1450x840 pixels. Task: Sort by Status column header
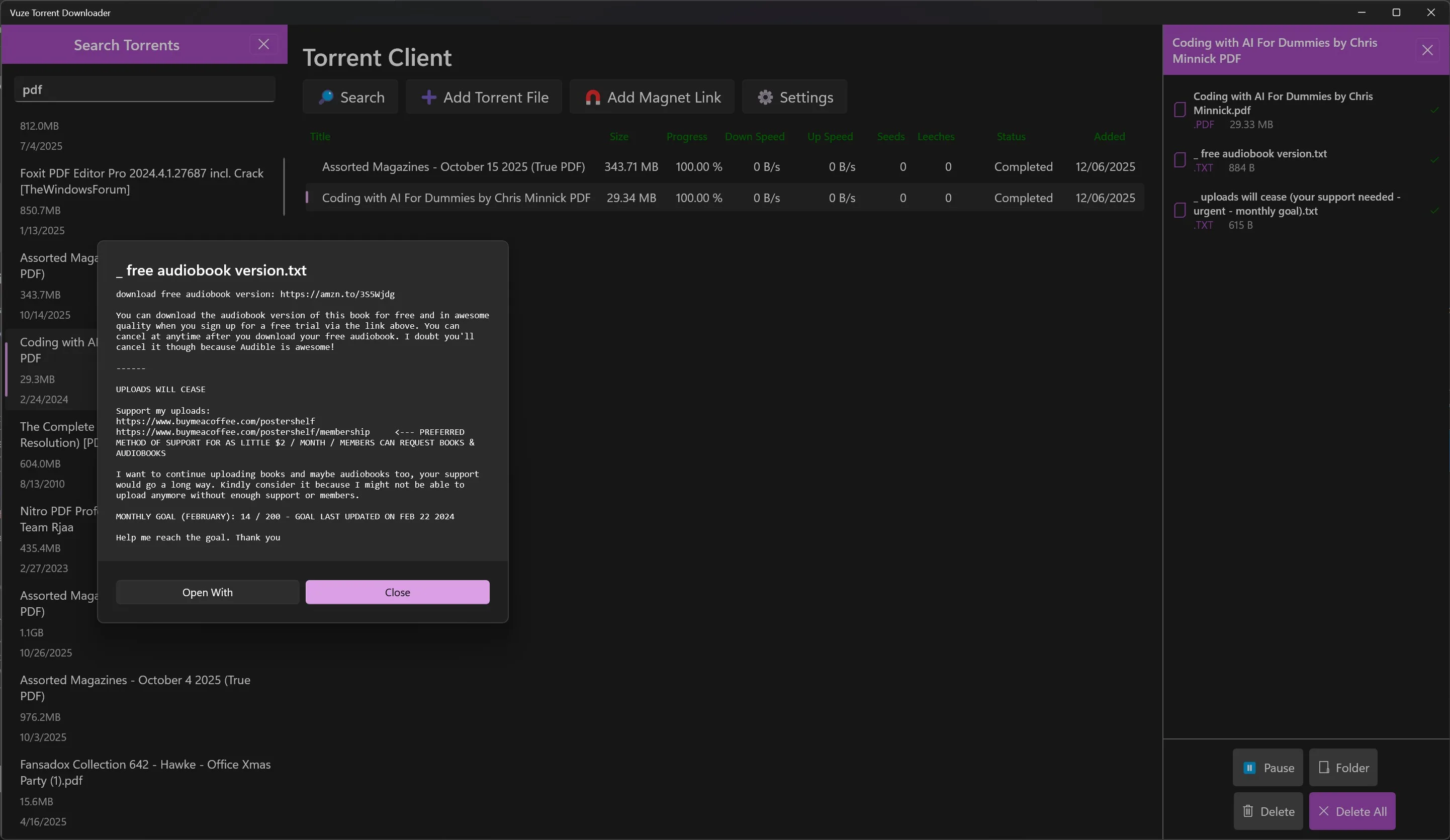click(x=1011, y=136)
